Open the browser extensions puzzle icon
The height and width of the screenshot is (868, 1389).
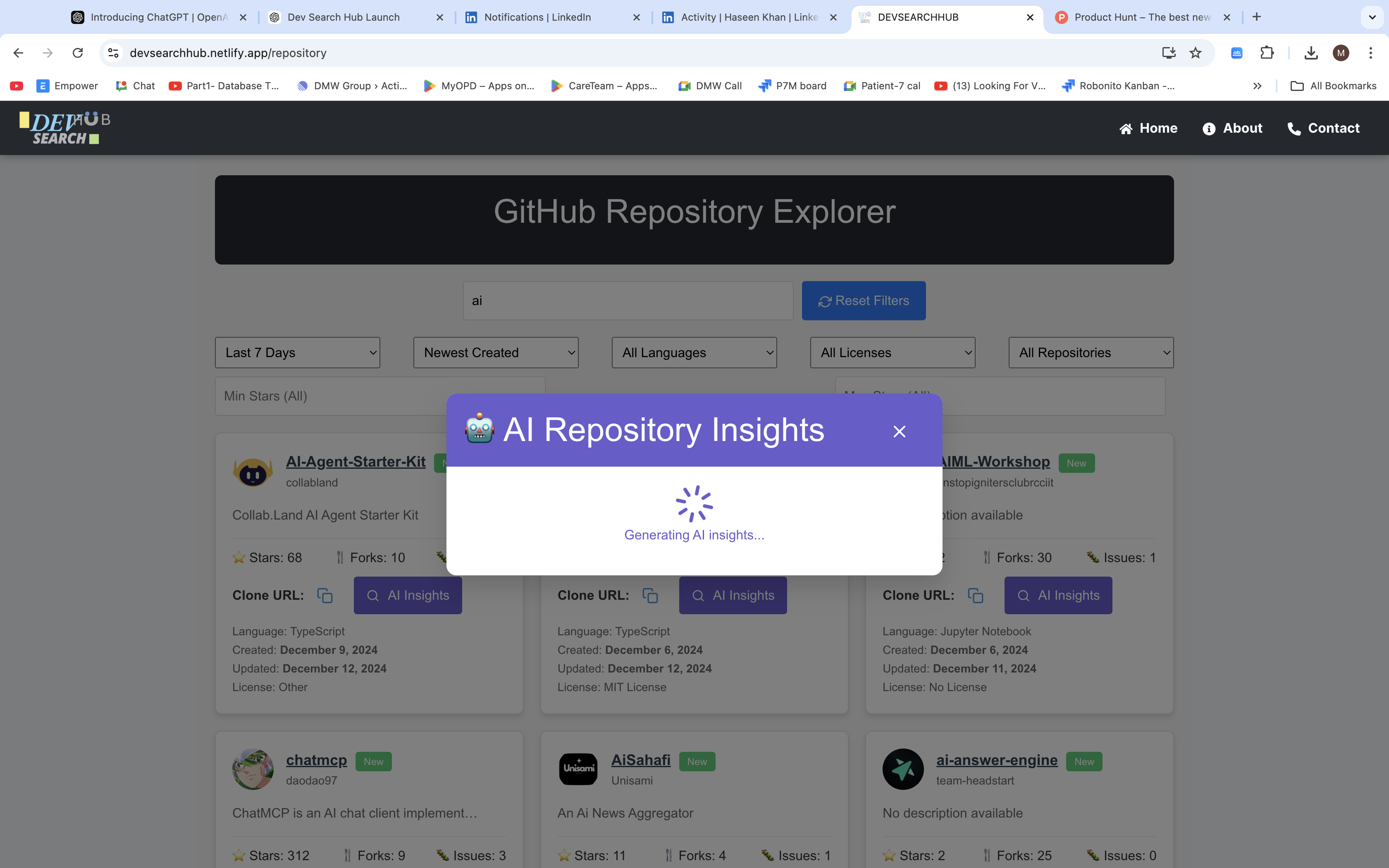pos(1267,53)
